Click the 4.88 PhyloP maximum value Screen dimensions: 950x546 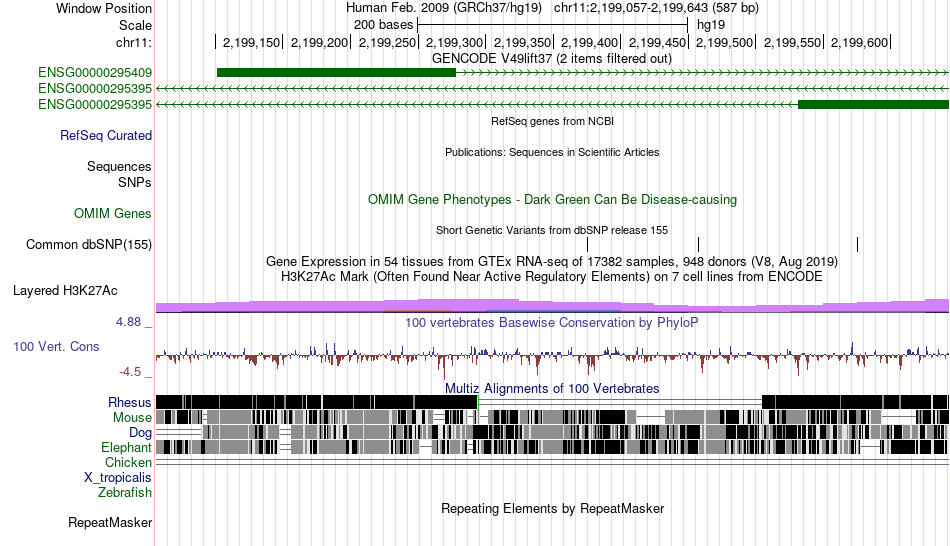(128, 322)
